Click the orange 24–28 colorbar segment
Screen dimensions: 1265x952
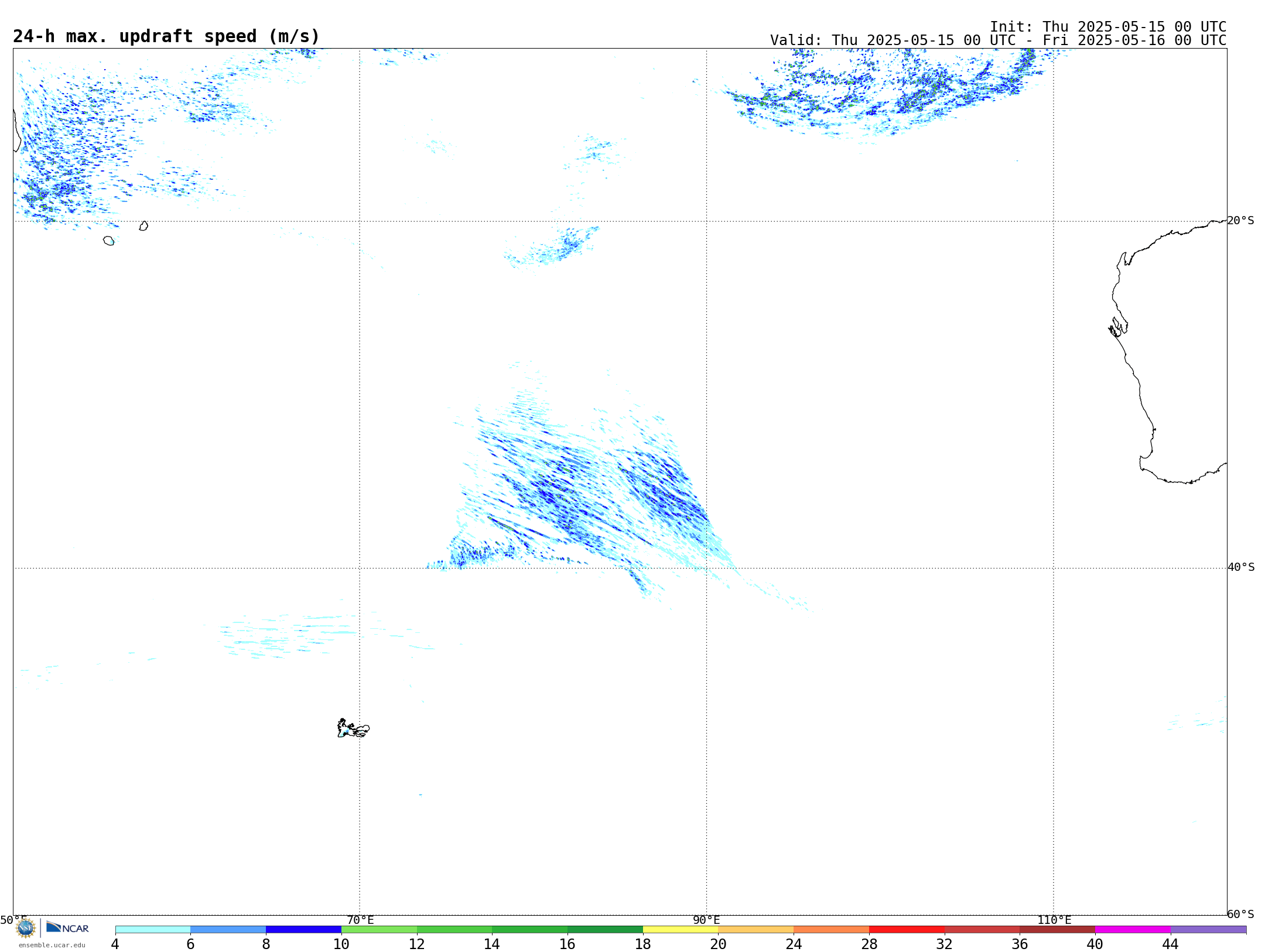[x=832, y=929]
